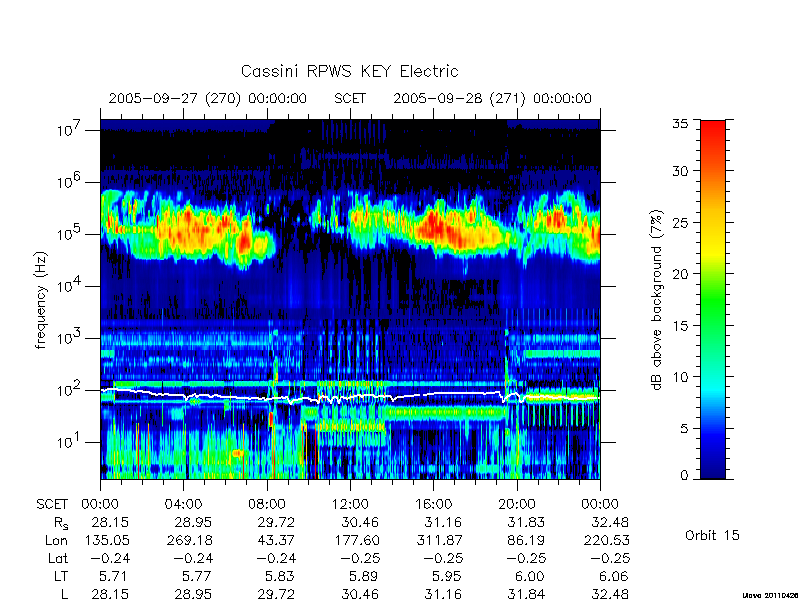The height and width of the screenshot is (600, 800).
Task: Click the 10^1 frequency tick label
Action: [x=70, y=442]
